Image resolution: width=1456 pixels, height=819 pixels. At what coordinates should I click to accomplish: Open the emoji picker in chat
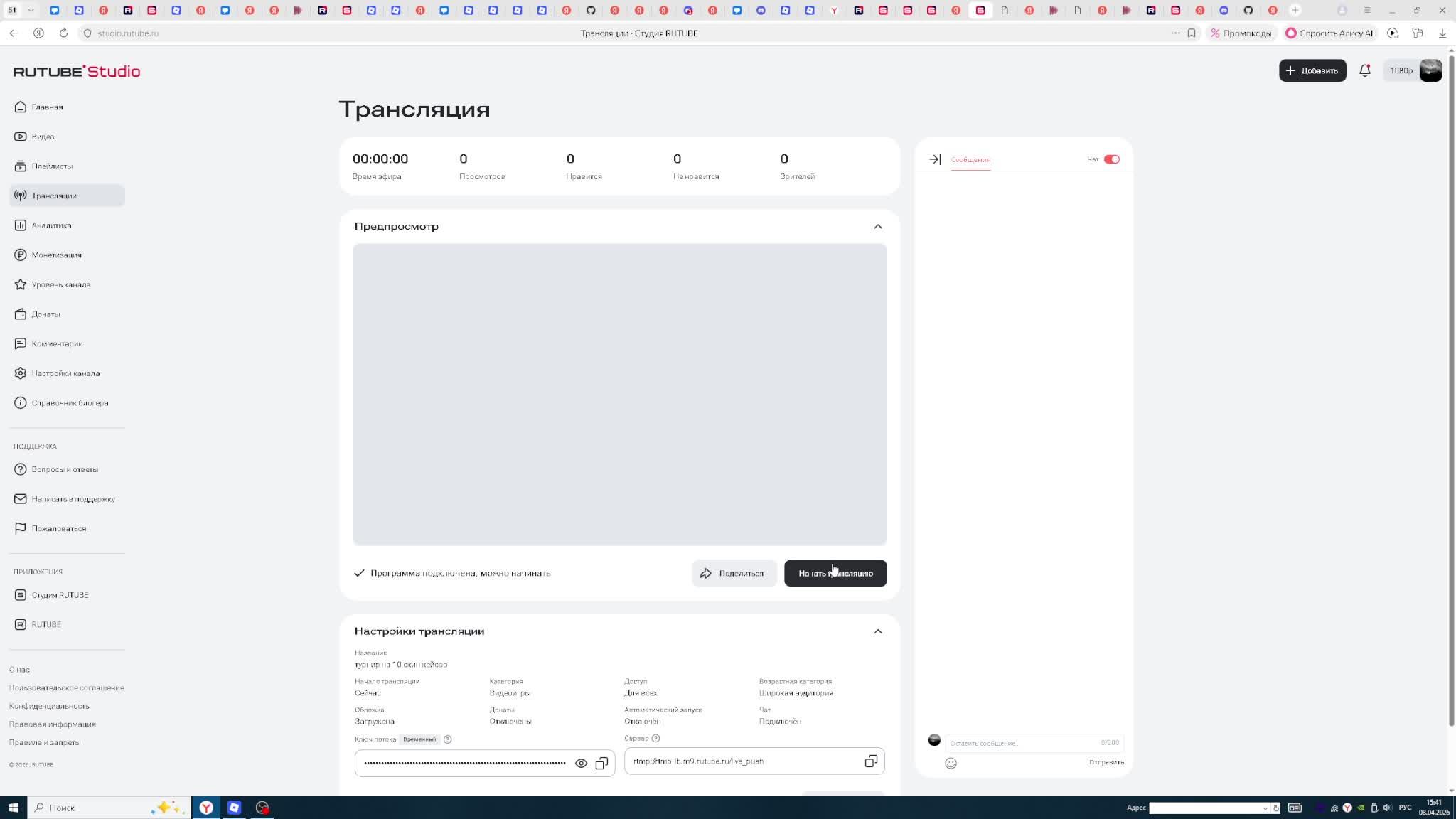951,763
